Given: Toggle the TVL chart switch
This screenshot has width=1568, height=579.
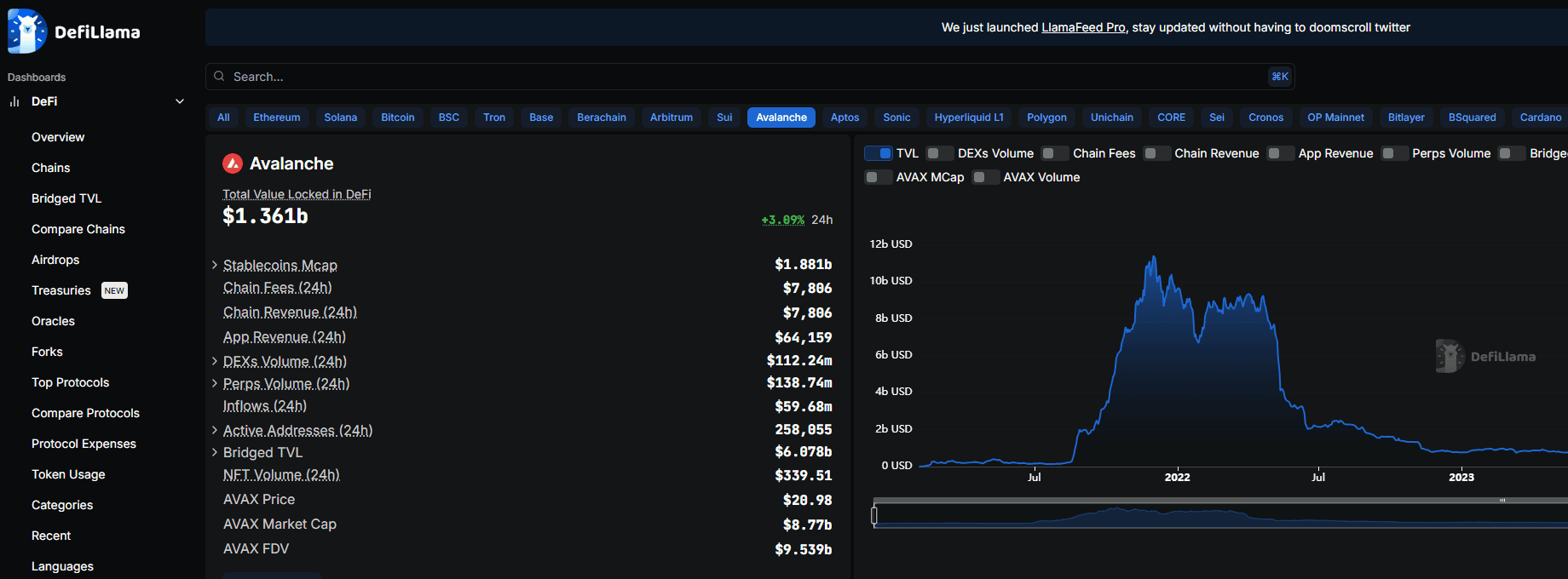Looking at the screenshot, I should coord(879,153).
